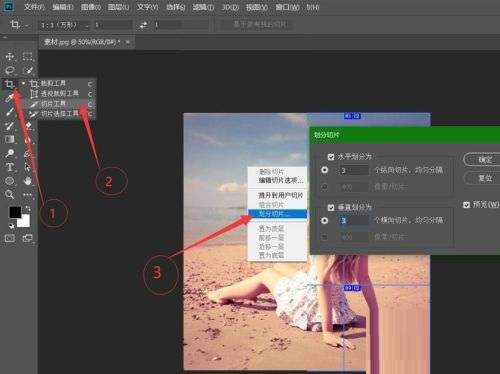The width and height of the screenshot is (500, 374).
Task: Click the vertical slice count field
Action: click(x=354, y=220)
